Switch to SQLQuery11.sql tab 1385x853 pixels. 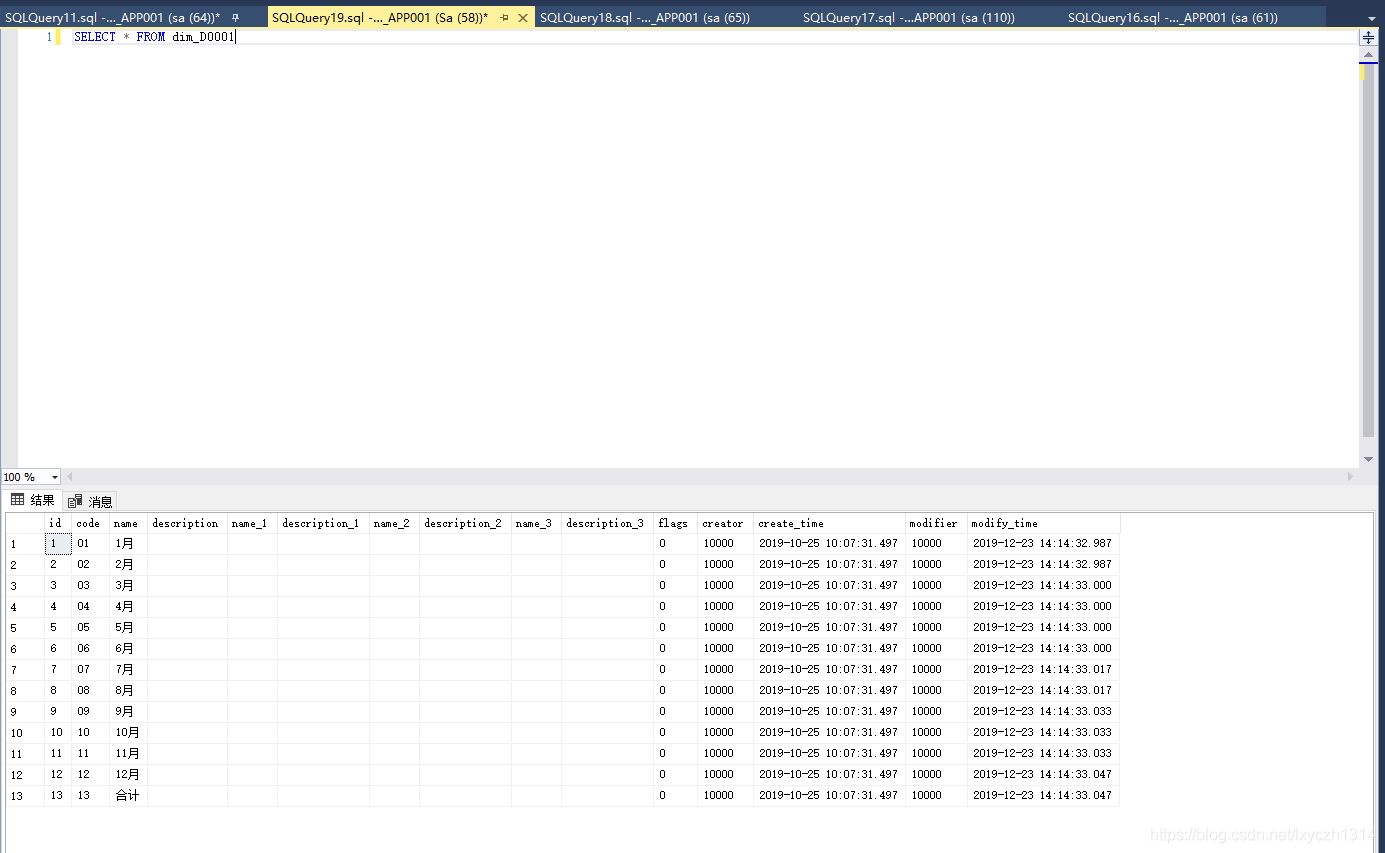112,18
